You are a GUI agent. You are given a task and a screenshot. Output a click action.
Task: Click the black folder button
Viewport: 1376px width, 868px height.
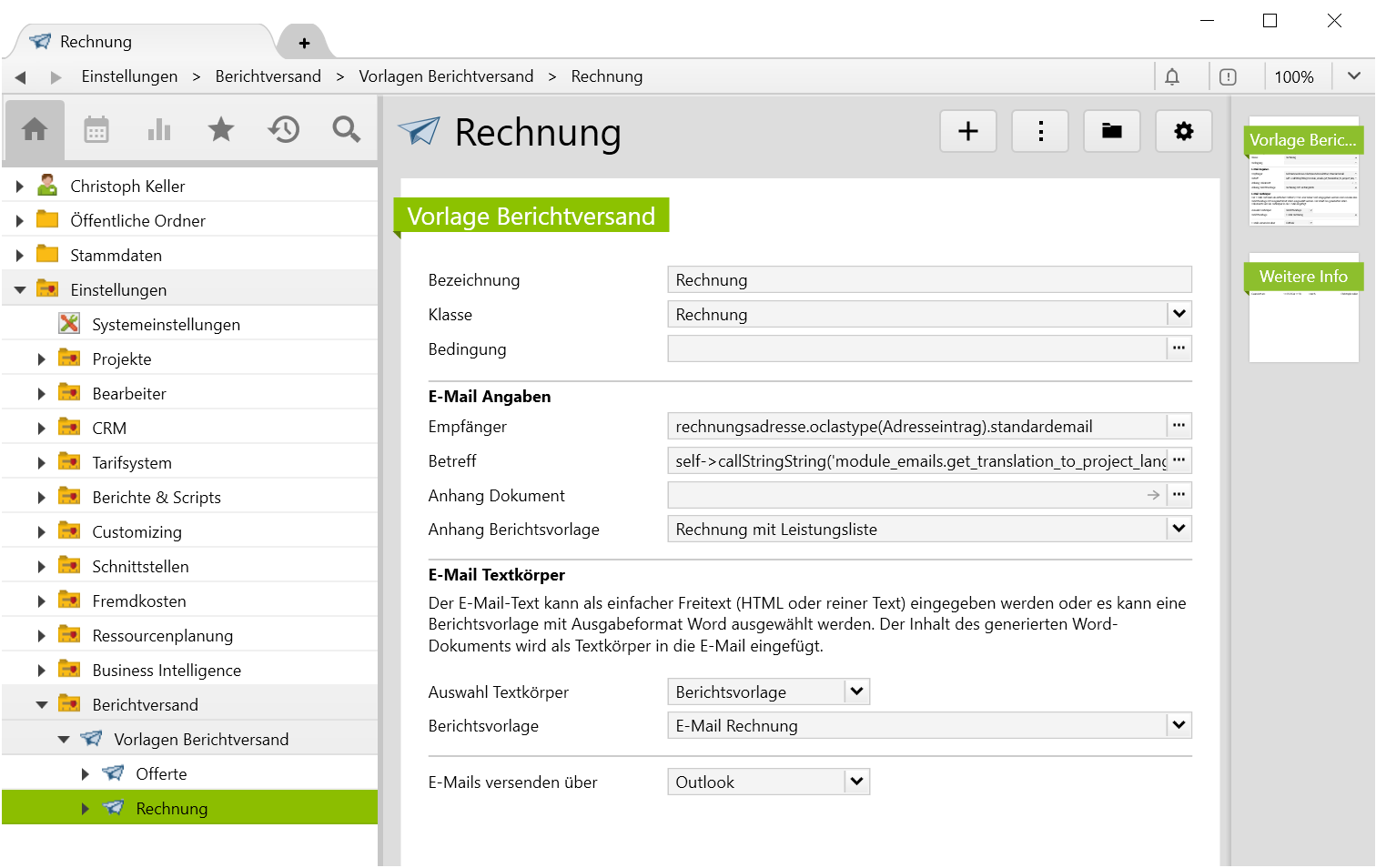1112,132
